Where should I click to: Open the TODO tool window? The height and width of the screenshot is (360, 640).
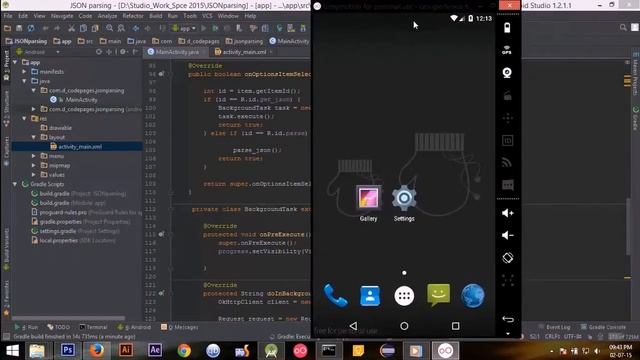click(x=59, y=327)
